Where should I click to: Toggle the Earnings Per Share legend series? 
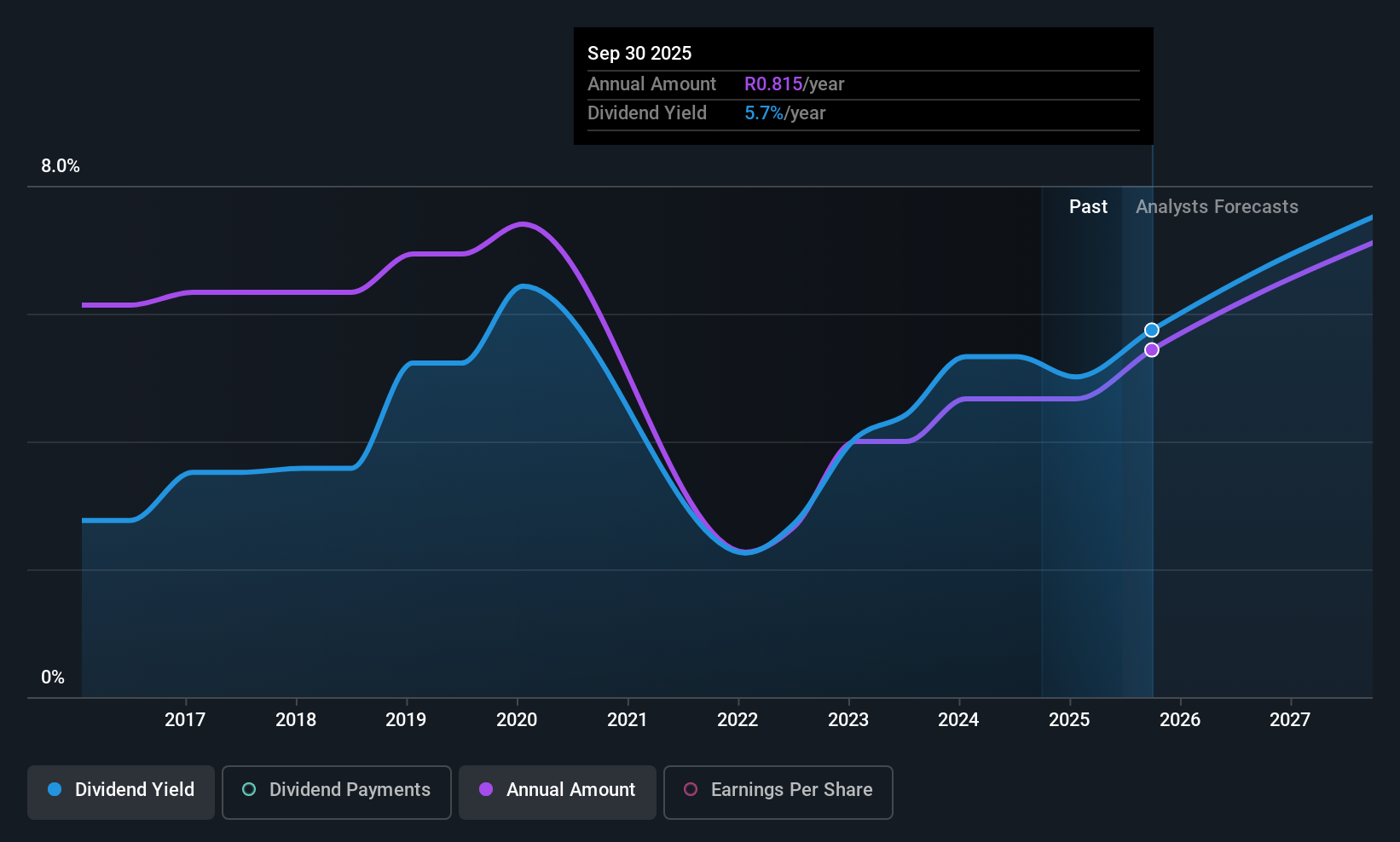coord(778,792)
